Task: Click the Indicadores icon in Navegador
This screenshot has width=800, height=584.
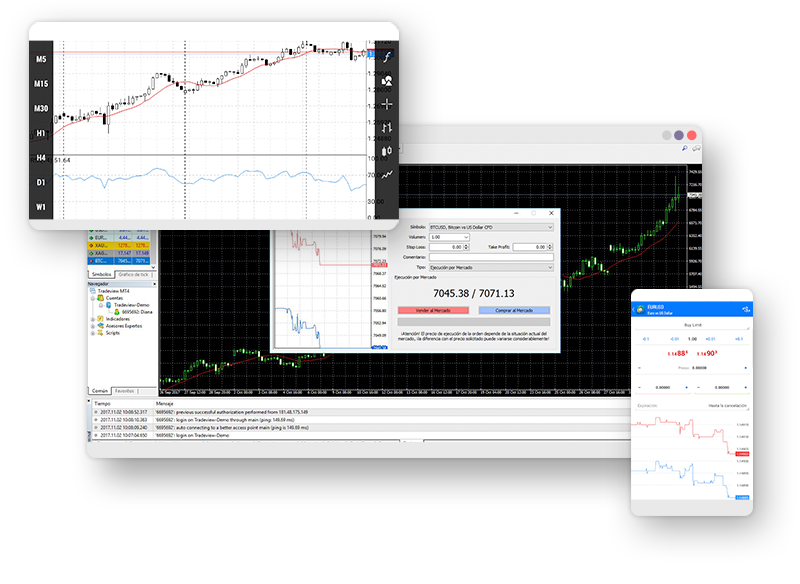Action: 101,319
